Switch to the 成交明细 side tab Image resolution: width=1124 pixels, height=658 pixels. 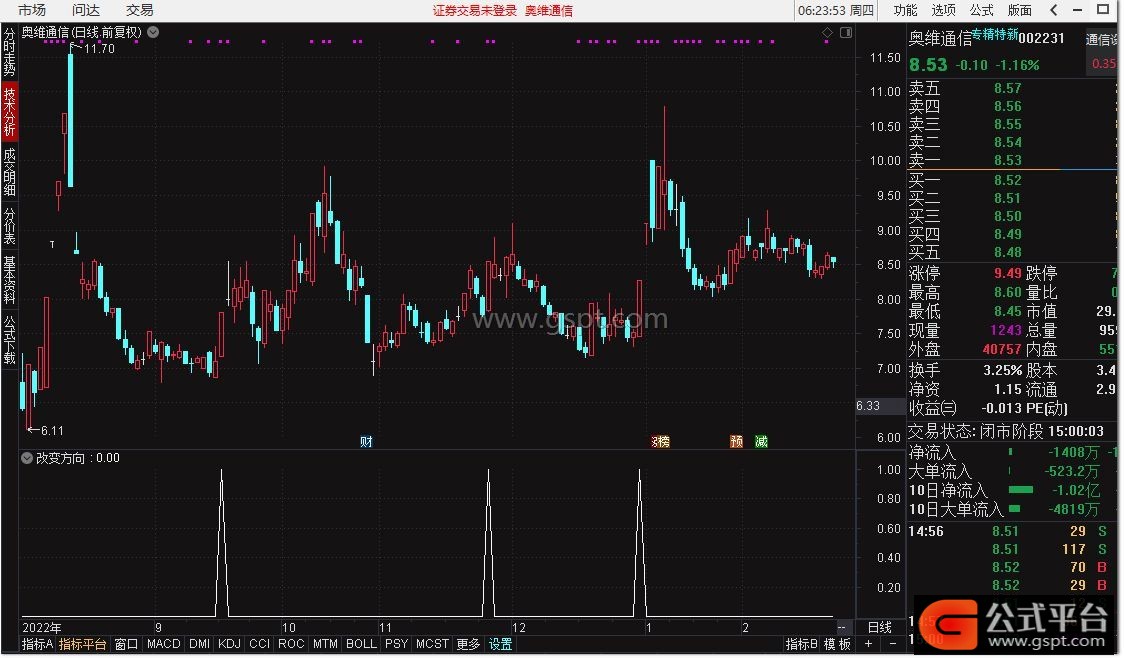click(9, 172)
